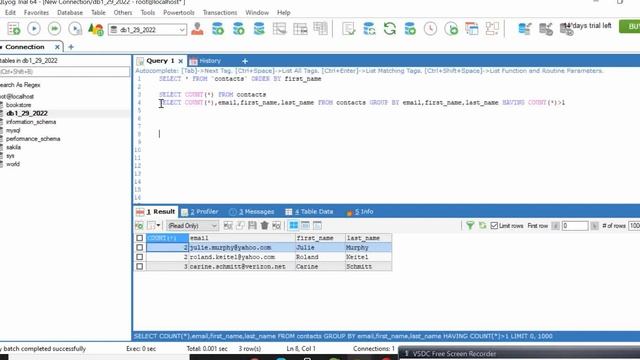Close the Connection tab
Screen dimensions: 640x360
click(57, 47)
